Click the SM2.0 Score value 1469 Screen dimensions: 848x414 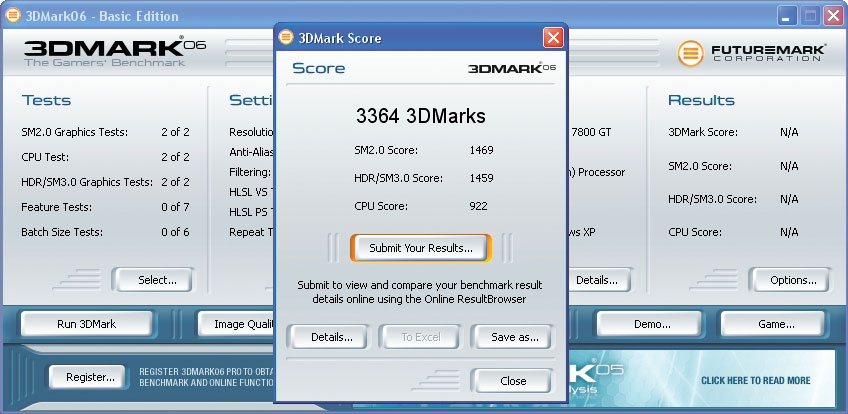tap(481, 150)
